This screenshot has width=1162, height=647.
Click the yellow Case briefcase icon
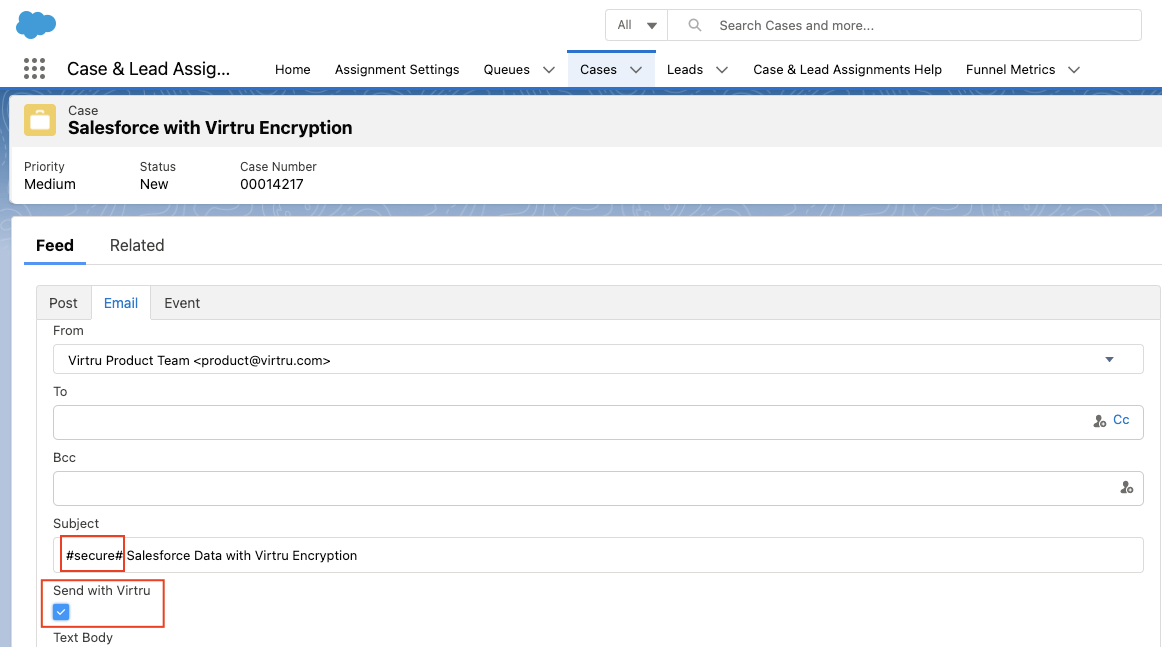click(40, 120)
